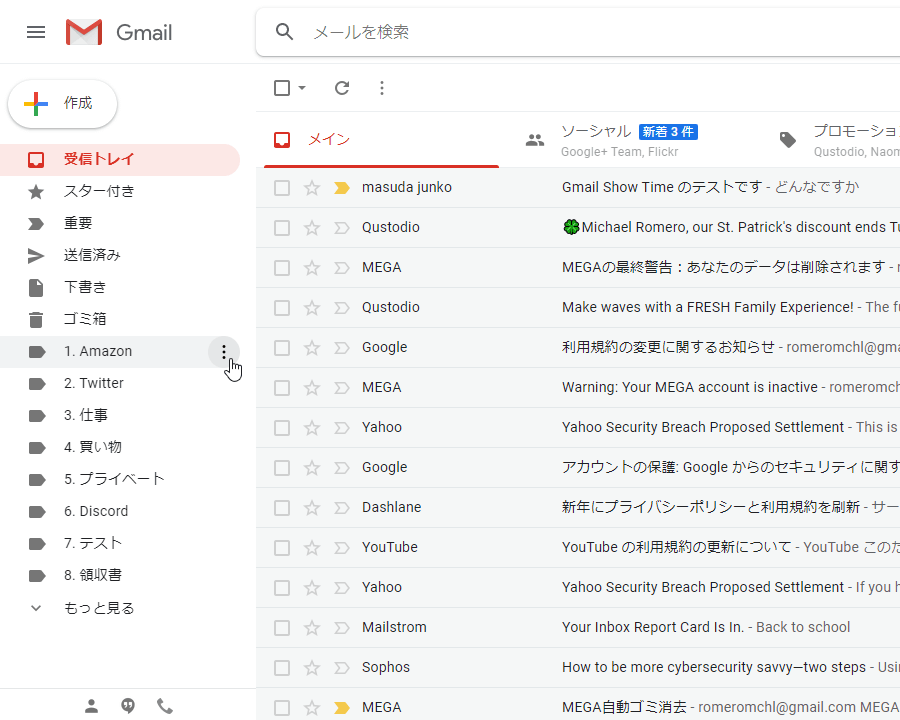Open Gmail Show Time のテストです email
The image size is (900, 720).
[578, 188]
